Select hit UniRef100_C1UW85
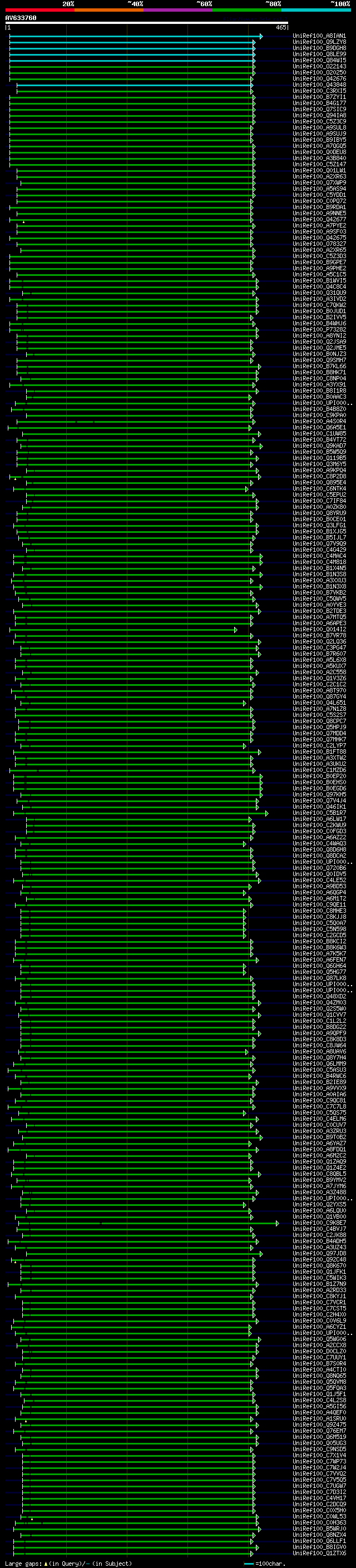This screenshot has height=1568, width=356. pyautogui.click(x=319, y=433)
